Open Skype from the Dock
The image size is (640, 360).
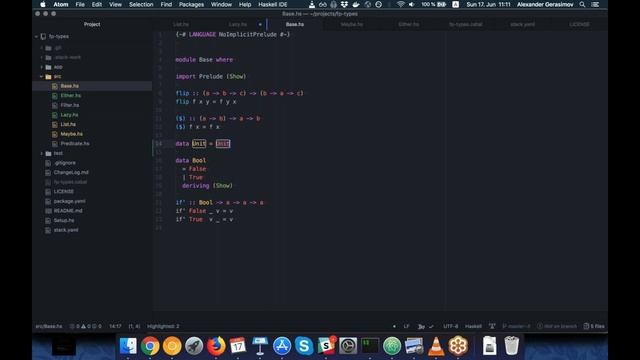coord(304,346)
